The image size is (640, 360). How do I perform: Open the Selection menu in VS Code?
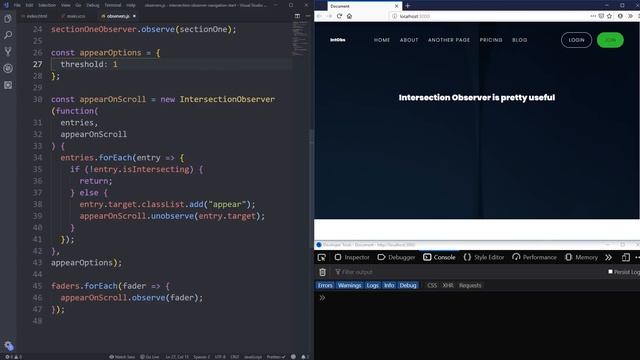click(x=47, y=5)
